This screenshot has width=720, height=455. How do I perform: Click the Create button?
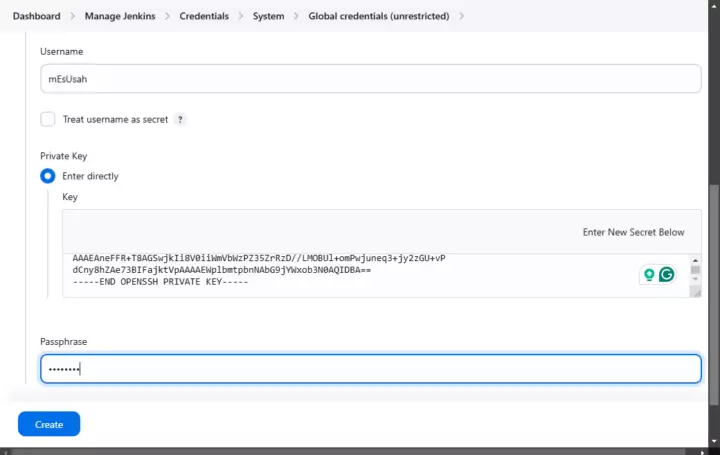(x=49, y=424)
